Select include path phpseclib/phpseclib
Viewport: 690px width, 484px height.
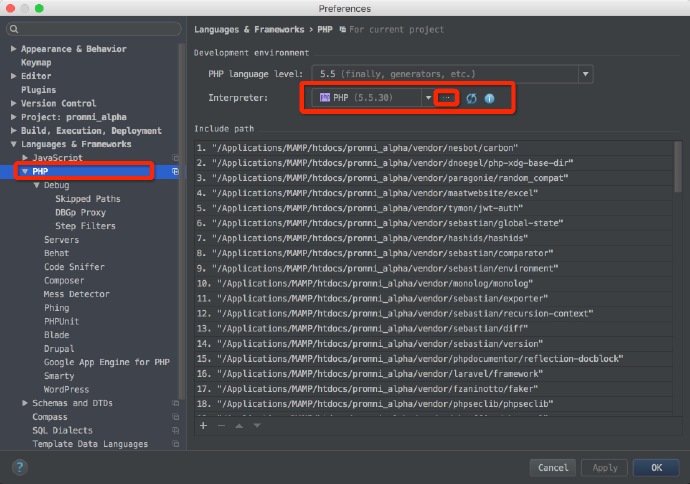coord(433,403)
